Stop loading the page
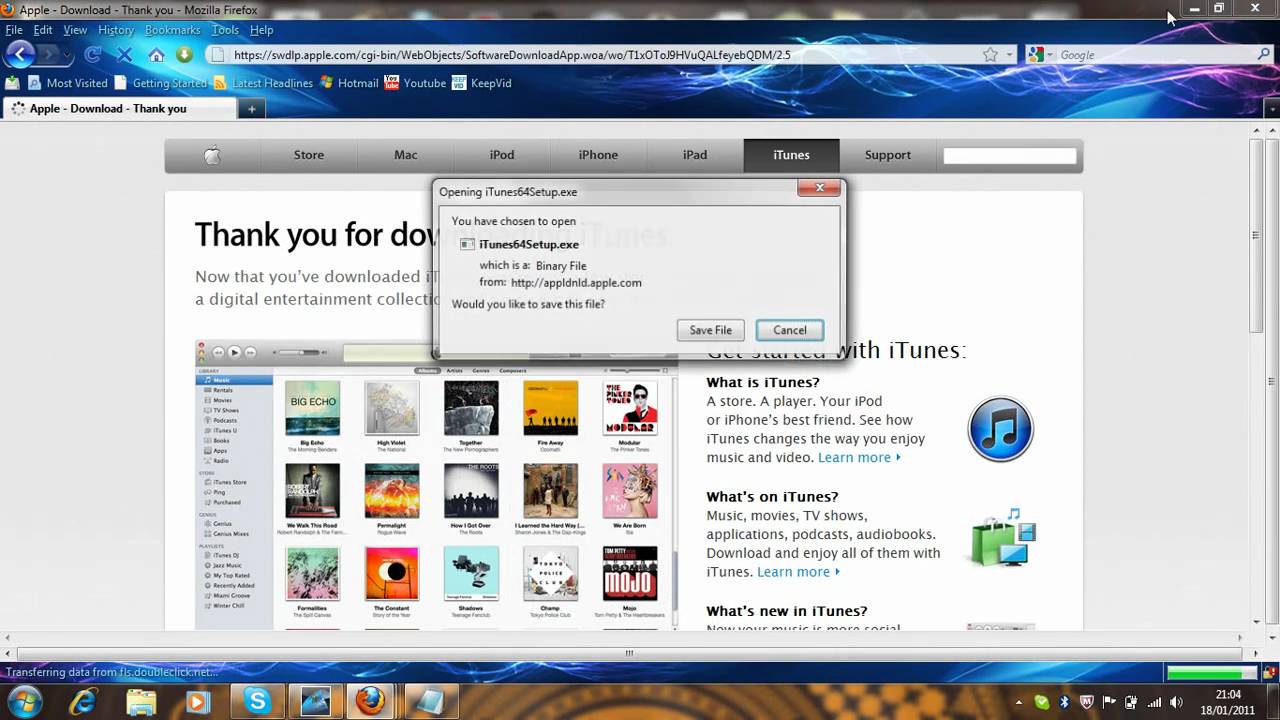Image resolution: width=1280 pixels, height=720 pixels. click(x=124, y=55)
